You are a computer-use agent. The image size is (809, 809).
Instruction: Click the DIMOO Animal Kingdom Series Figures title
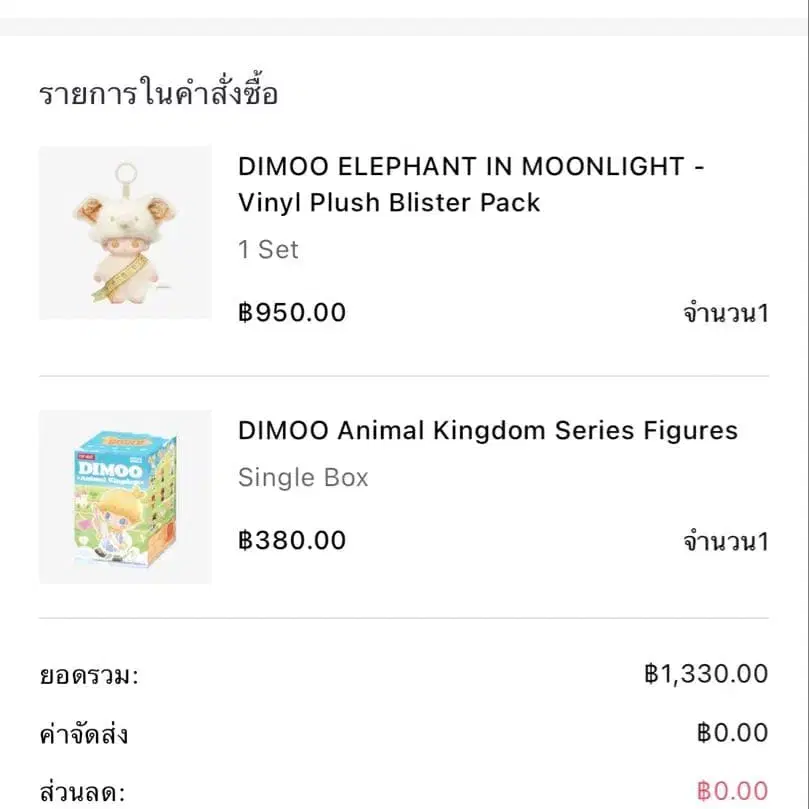tap(487, 430)
